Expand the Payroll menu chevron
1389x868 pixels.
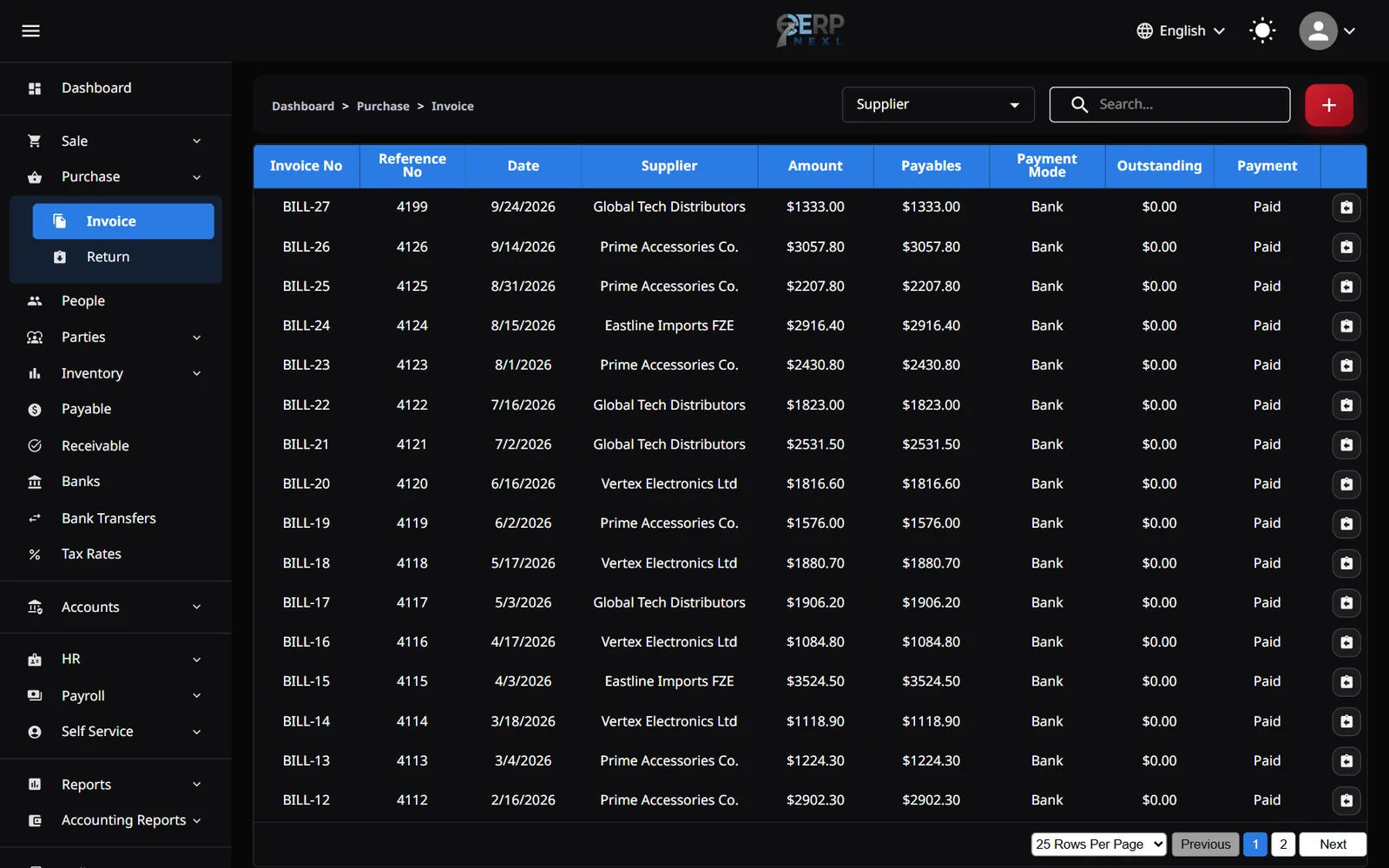pos(196,696)
